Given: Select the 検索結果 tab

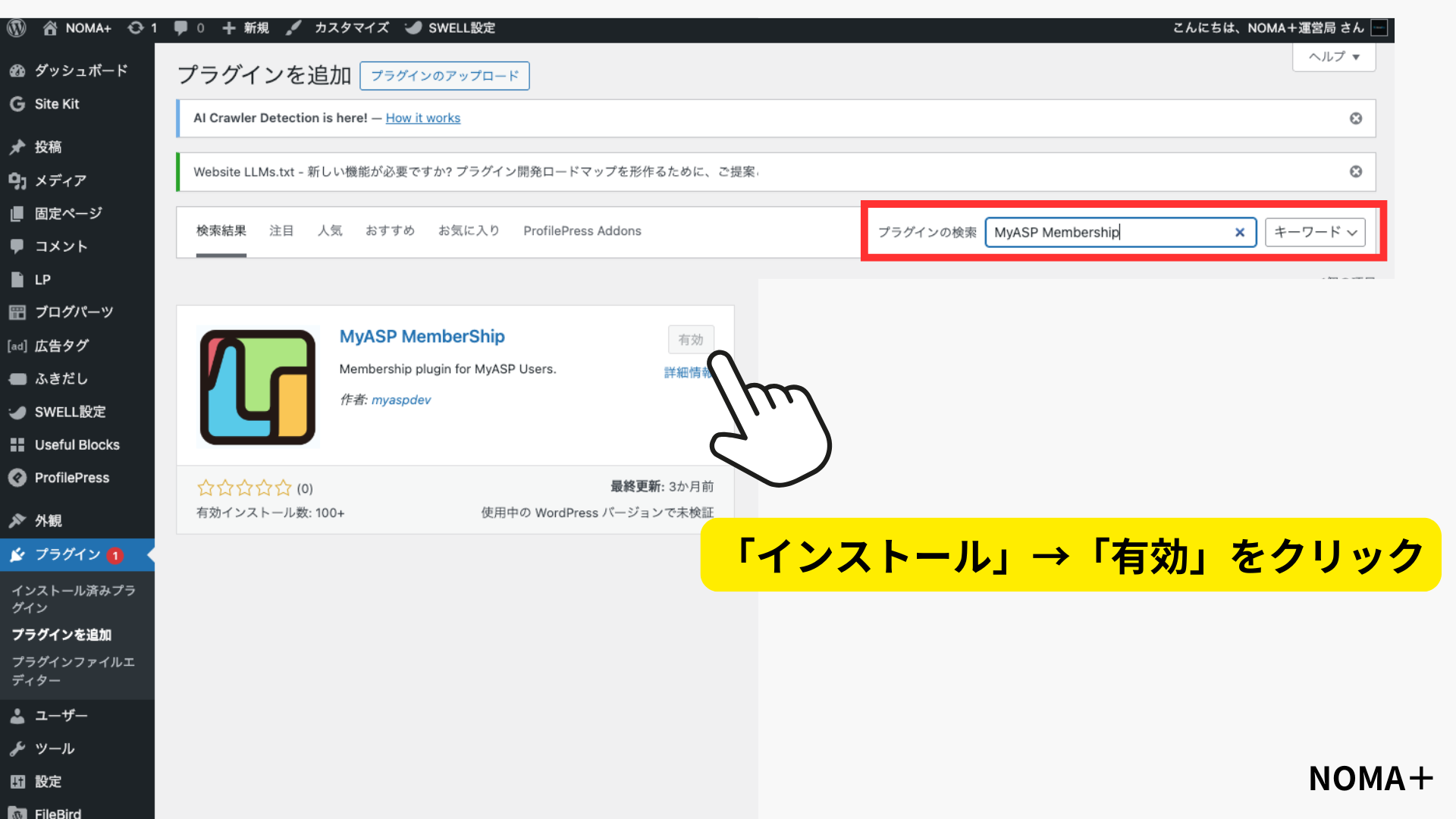Looking at the screenshot, I should click(221, 231).
